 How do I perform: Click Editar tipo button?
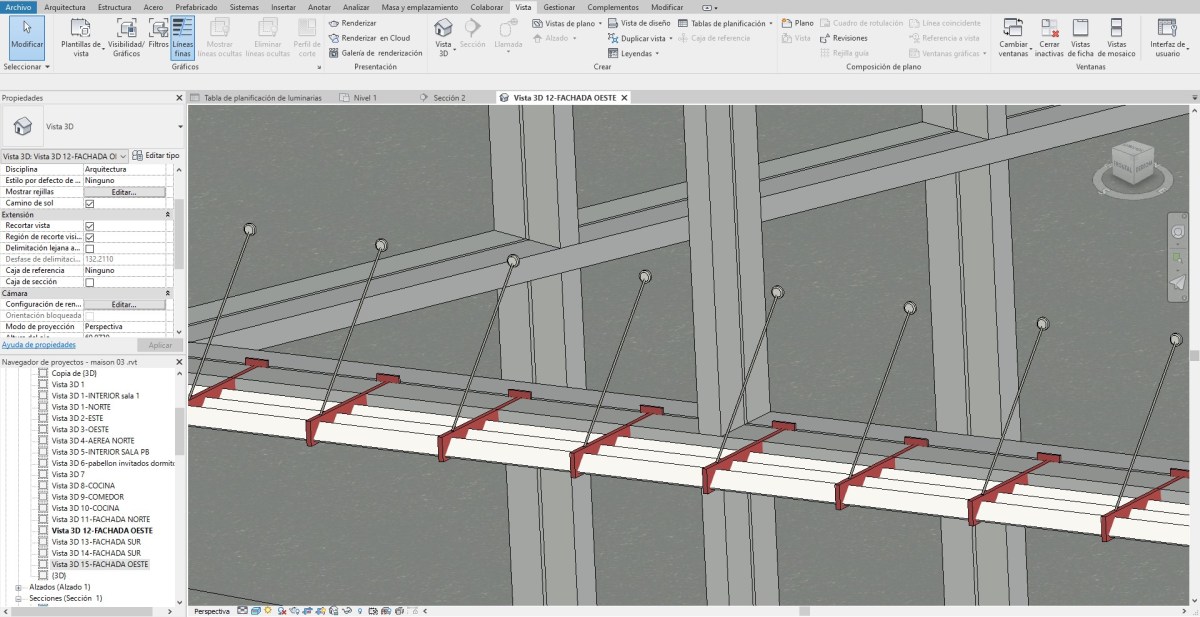pos(156,156)
